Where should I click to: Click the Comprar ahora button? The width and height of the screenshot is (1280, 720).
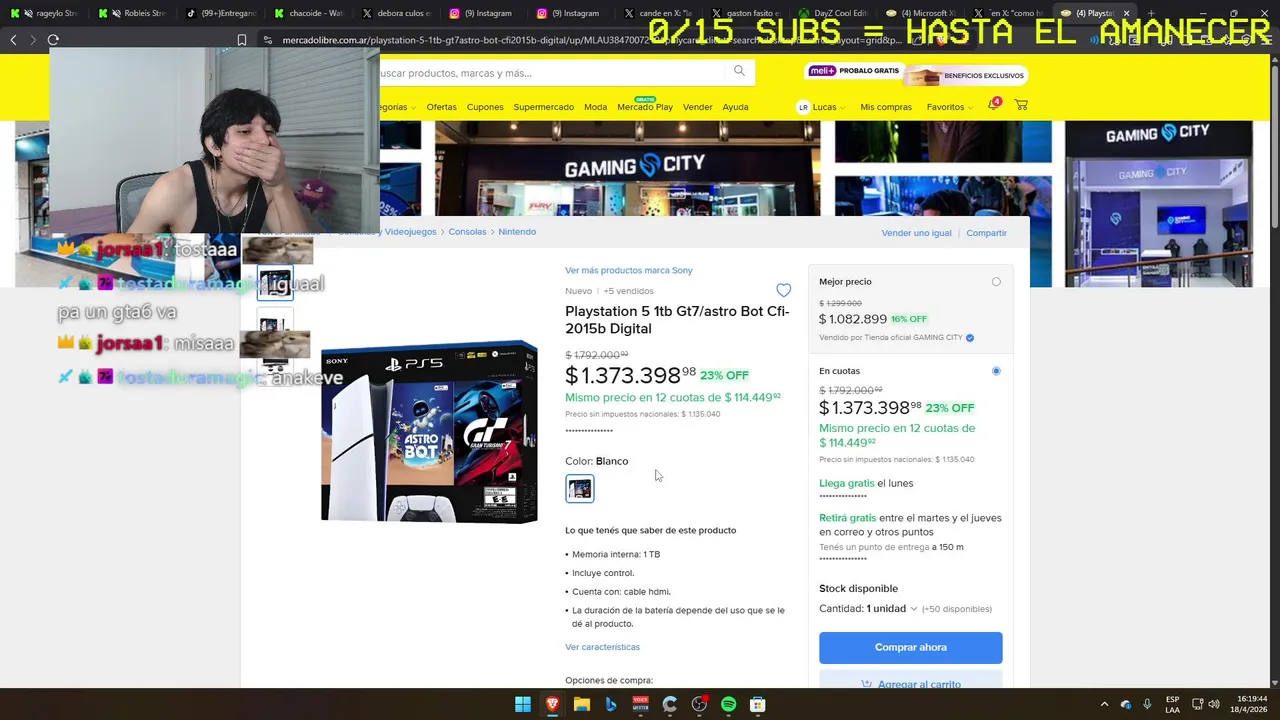pyautogui.click(x=910, y=647)
